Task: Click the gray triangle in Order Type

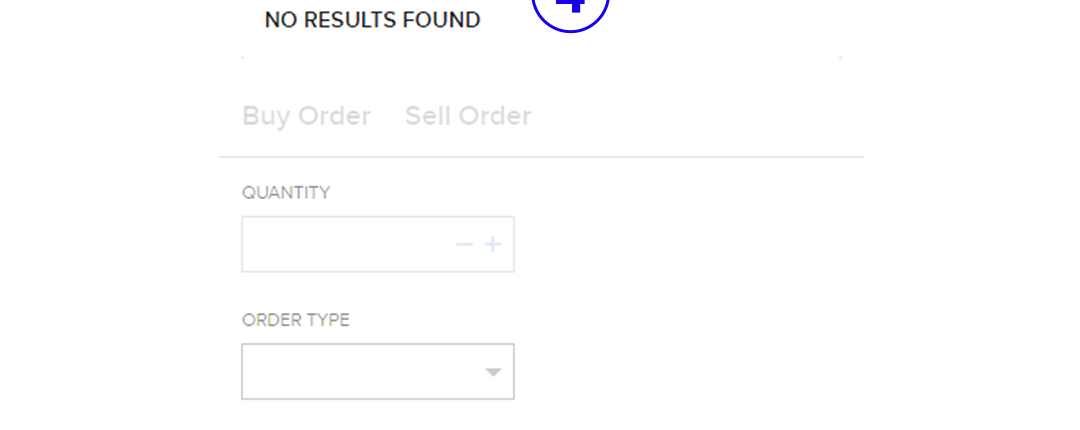Action: click(492, 372)
